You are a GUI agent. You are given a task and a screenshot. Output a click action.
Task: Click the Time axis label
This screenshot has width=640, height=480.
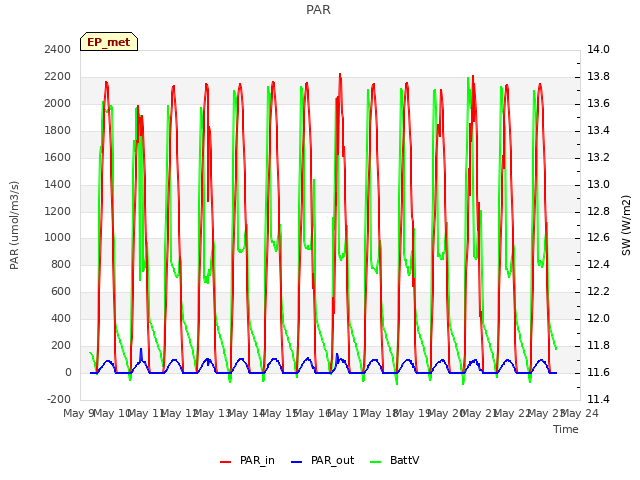coord(566,429)
